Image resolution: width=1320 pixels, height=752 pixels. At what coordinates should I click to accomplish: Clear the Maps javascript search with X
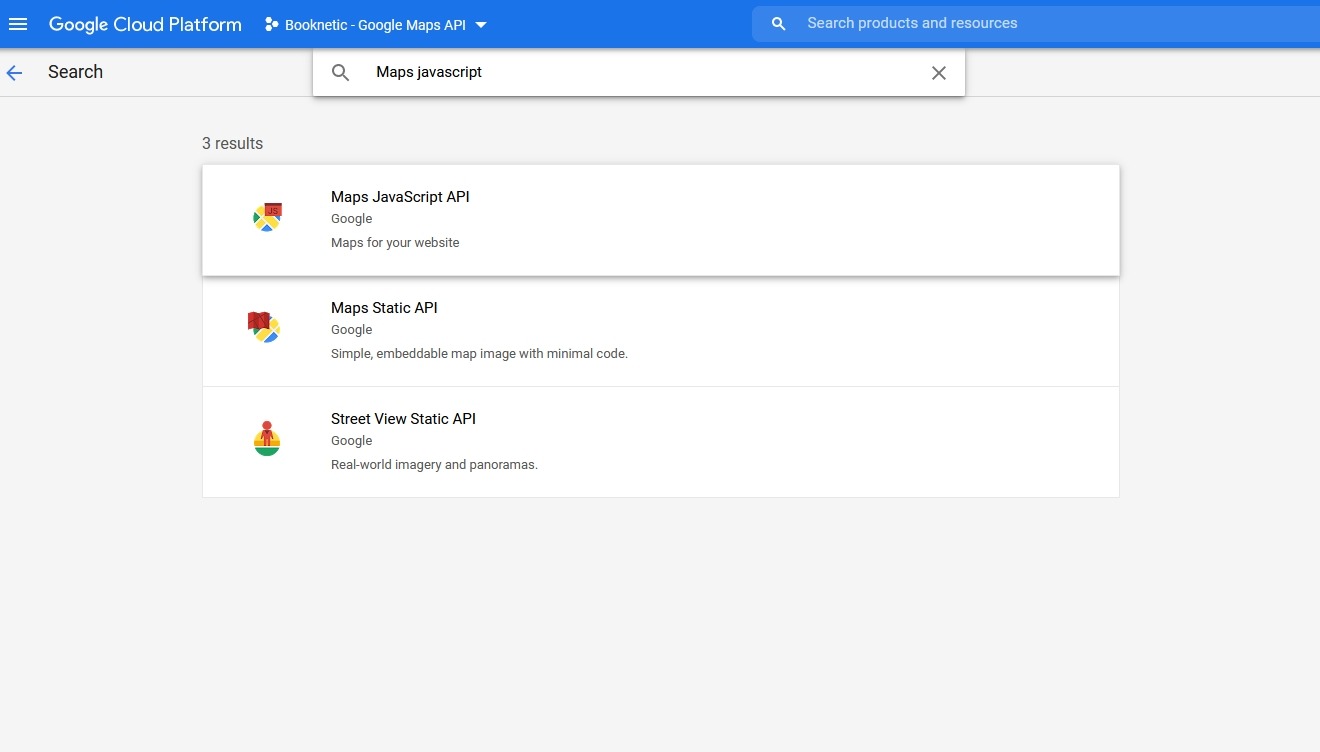938,72
